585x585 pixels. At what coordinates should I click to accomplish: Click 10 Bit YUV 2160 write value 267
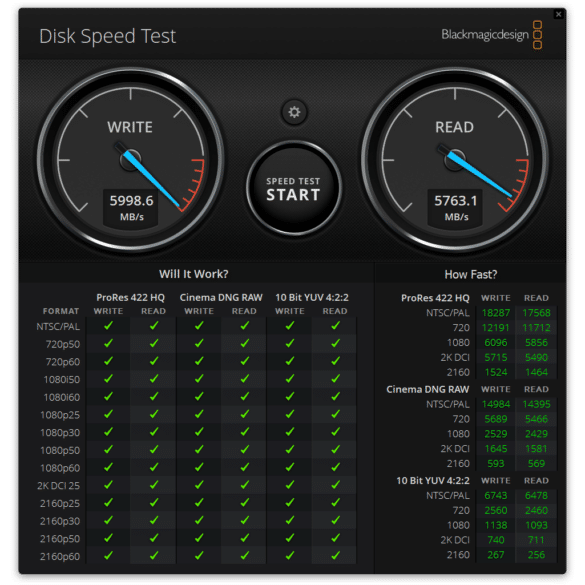495,555
